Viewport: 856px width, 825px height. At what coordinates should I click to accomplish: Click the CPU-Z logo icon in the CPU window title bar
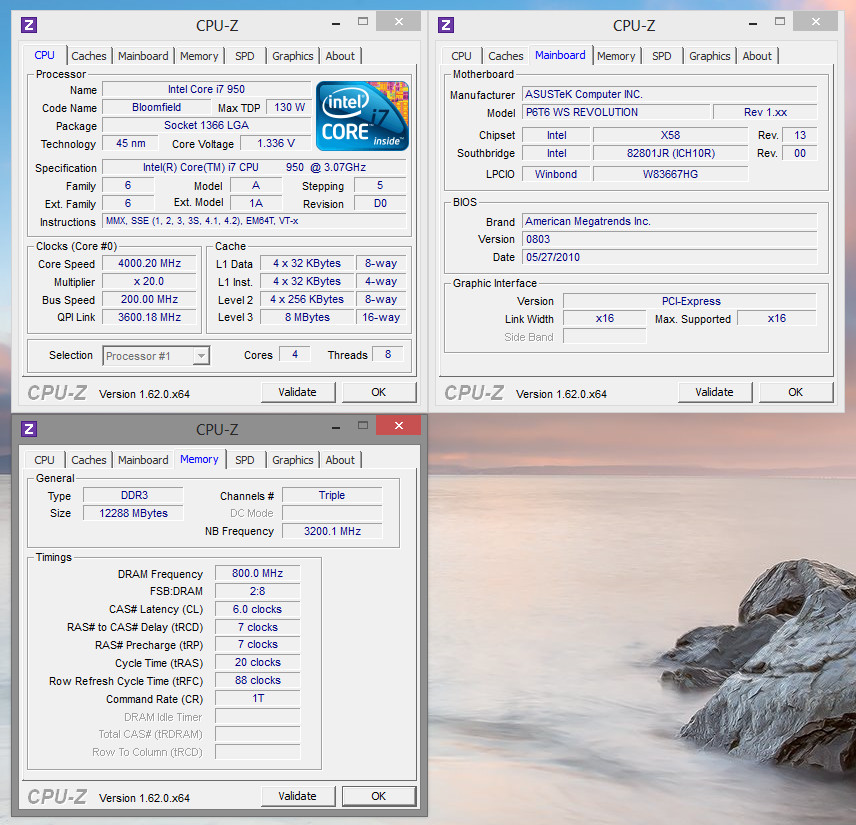click(x=29, y=25)
